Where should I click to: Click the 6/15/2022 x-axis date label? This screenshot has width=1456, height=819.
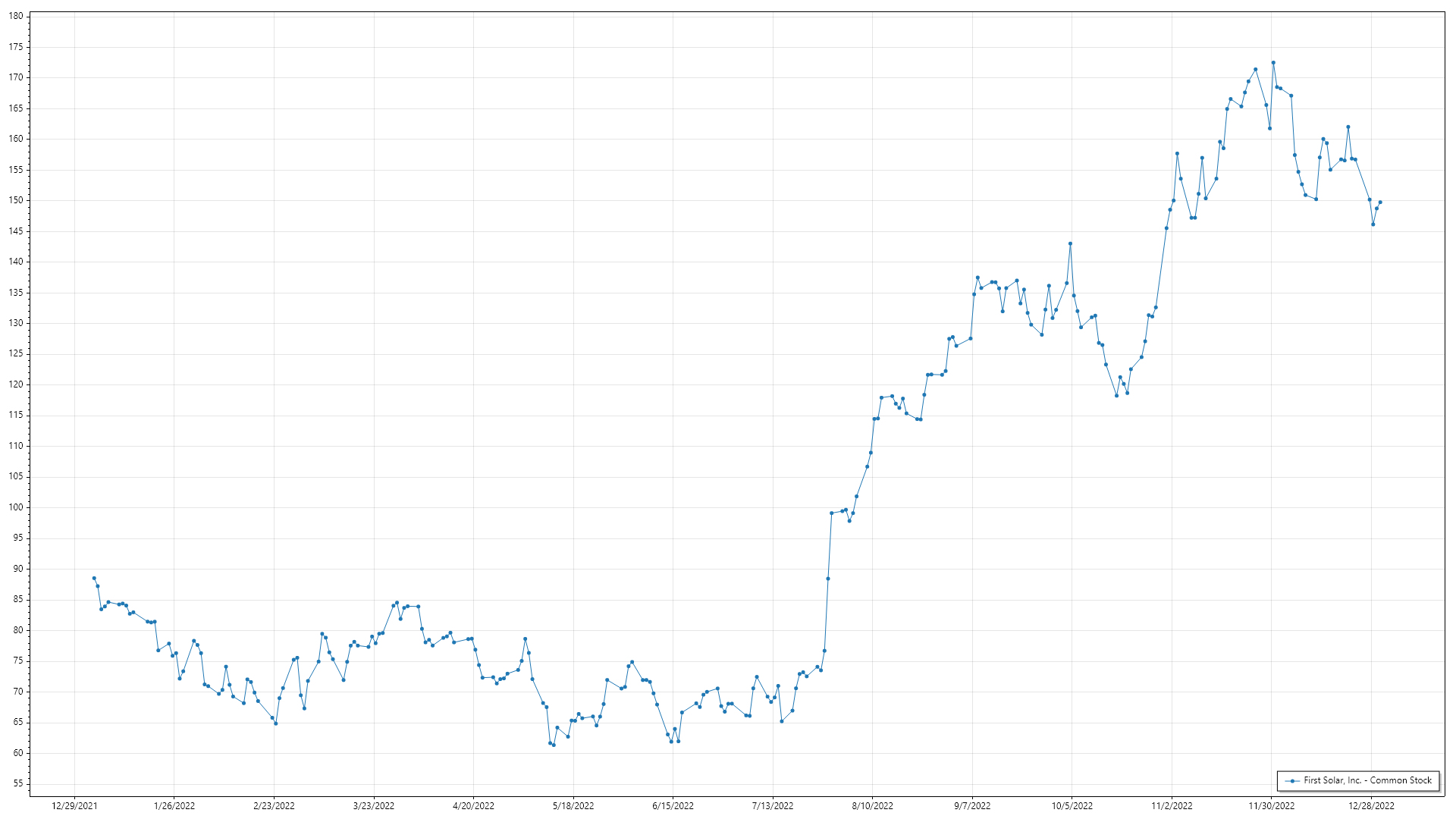point(673,806)
